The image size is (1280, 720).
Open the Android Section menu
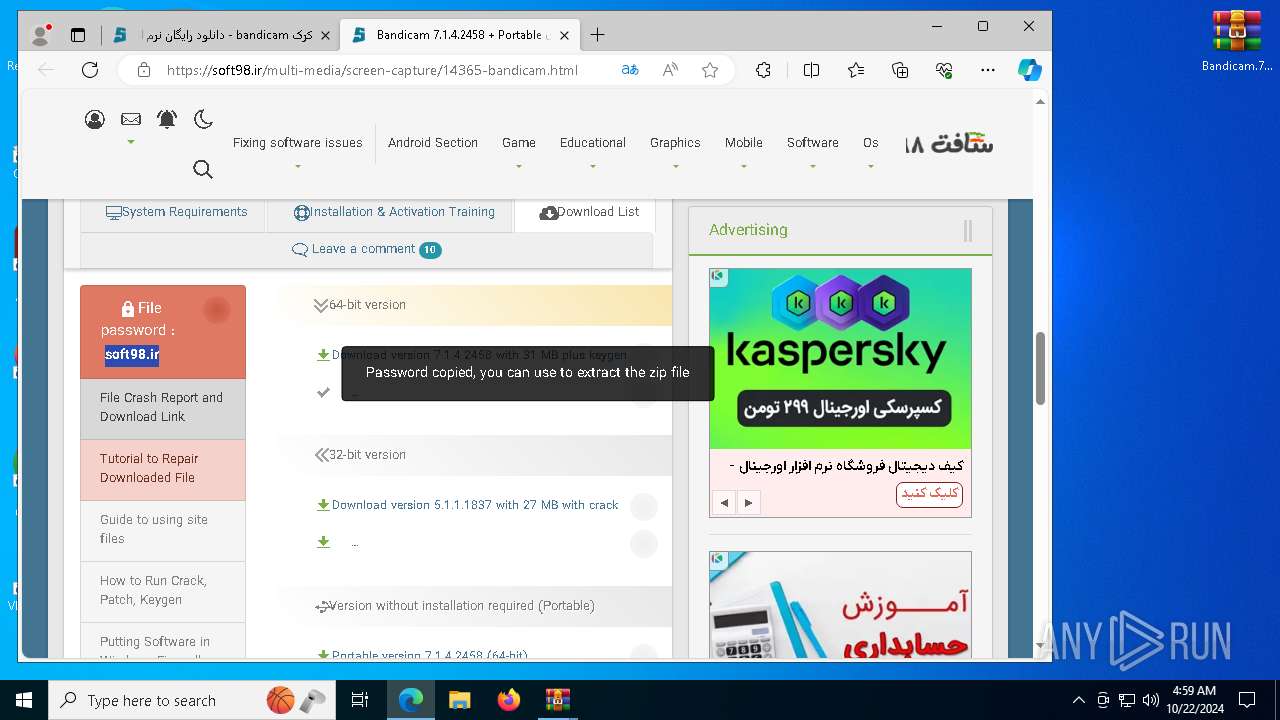coord(433,143)
